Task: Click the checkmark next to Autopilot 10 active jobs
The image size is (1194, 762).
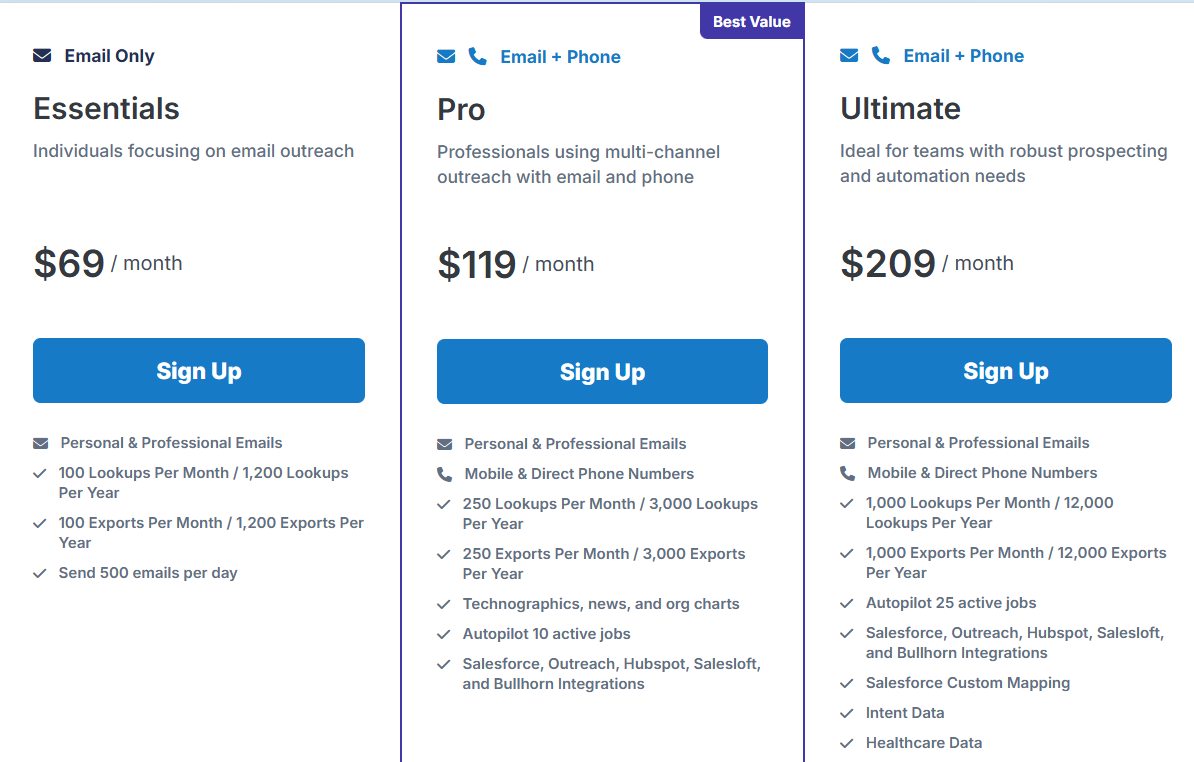Action: point(443,634)
